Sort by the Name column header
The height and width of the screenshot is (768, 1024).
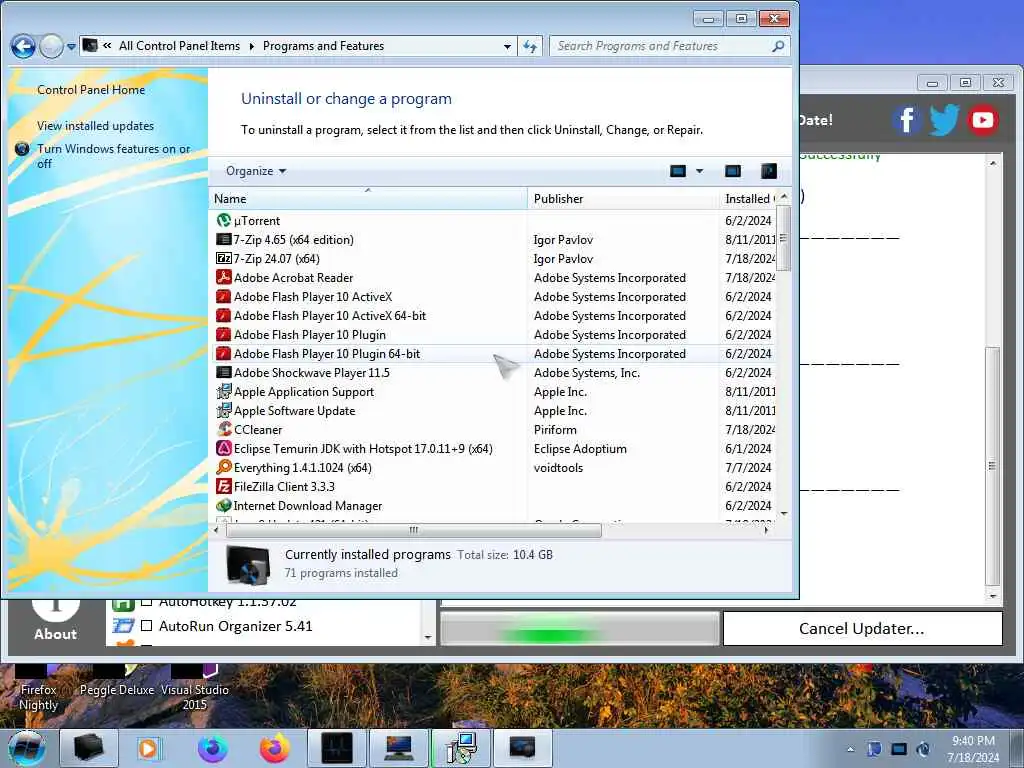(368, 199)
